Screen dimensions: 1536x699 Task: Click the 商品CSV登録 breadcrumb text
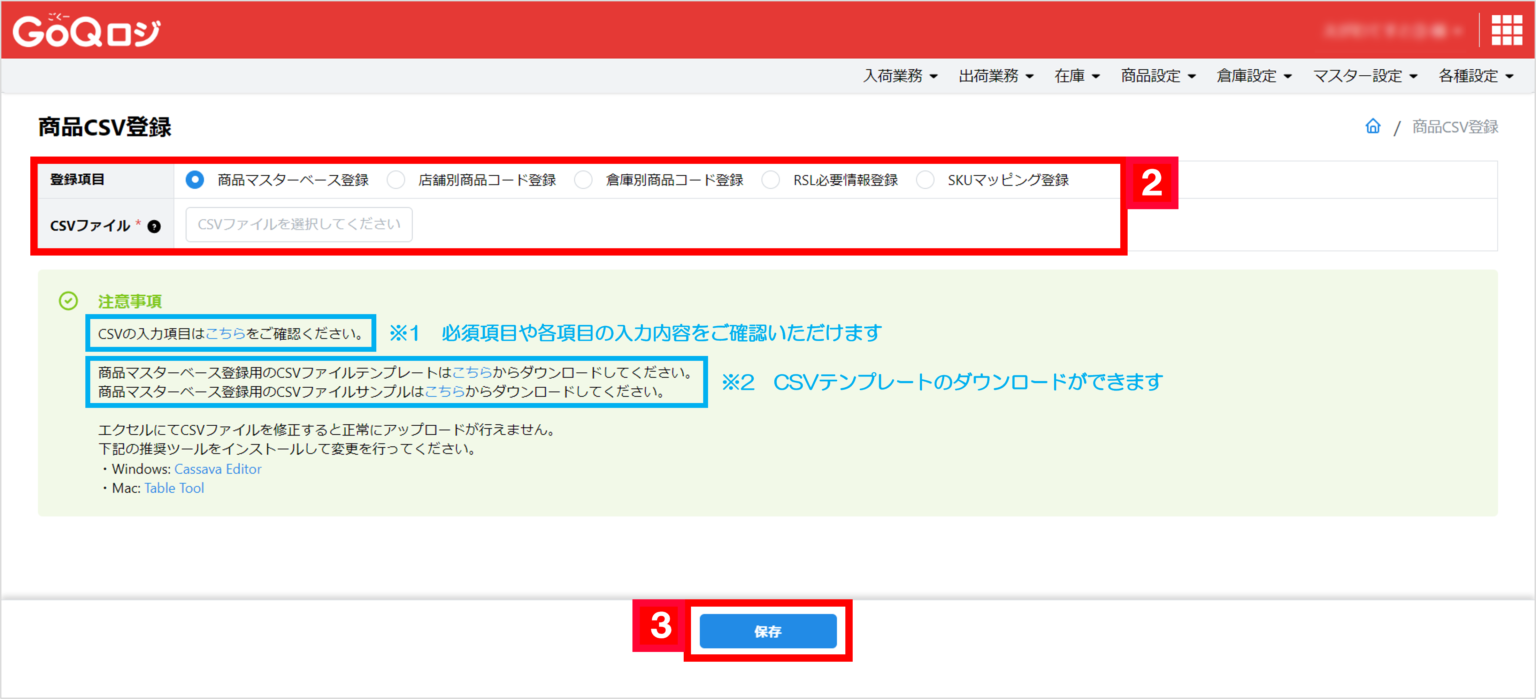pyautogui.click(x=1455, y=126)
